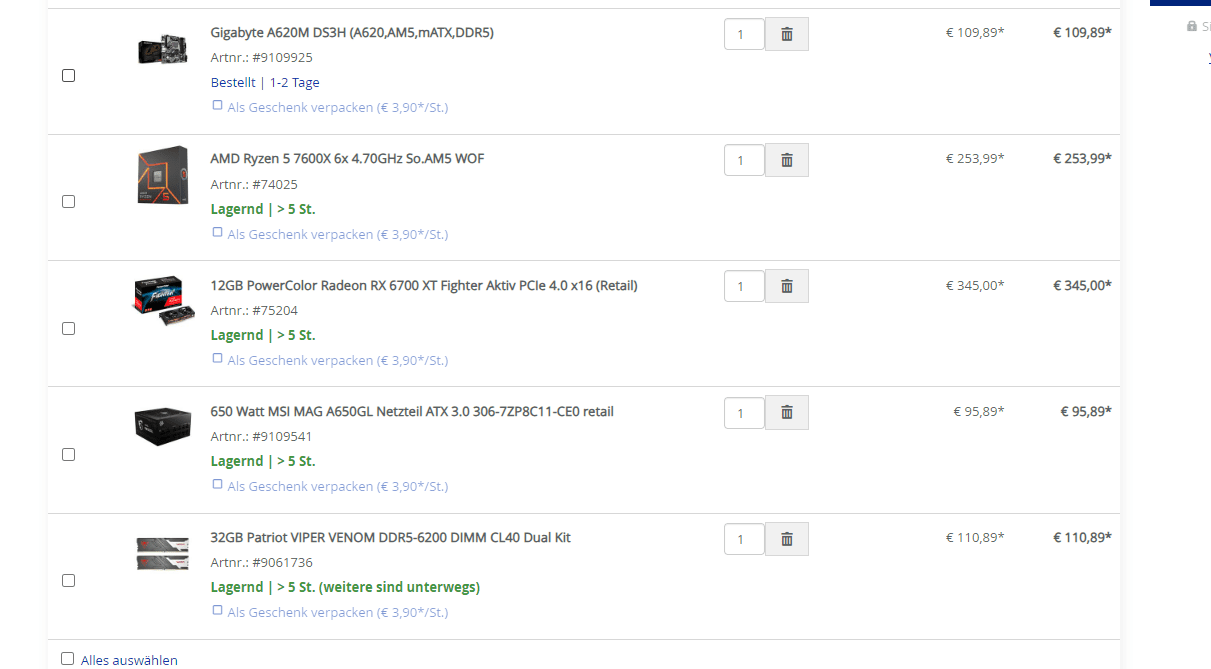This screenshot has width=1211, height=669.
Task: Click quantity box for PowerColor Radeon RX 6700 XT
Action: point(744,286)
